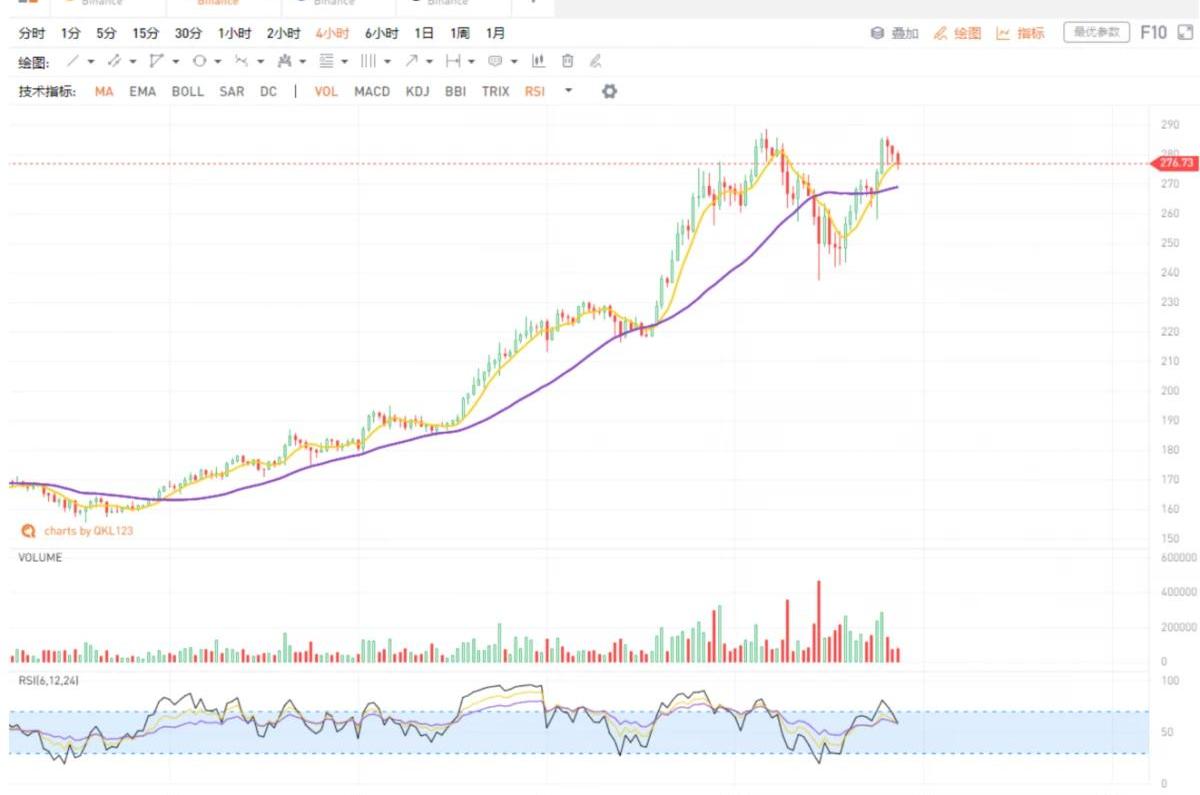
Task: Click the candlestick chart style icon
Action: (538, 61)
